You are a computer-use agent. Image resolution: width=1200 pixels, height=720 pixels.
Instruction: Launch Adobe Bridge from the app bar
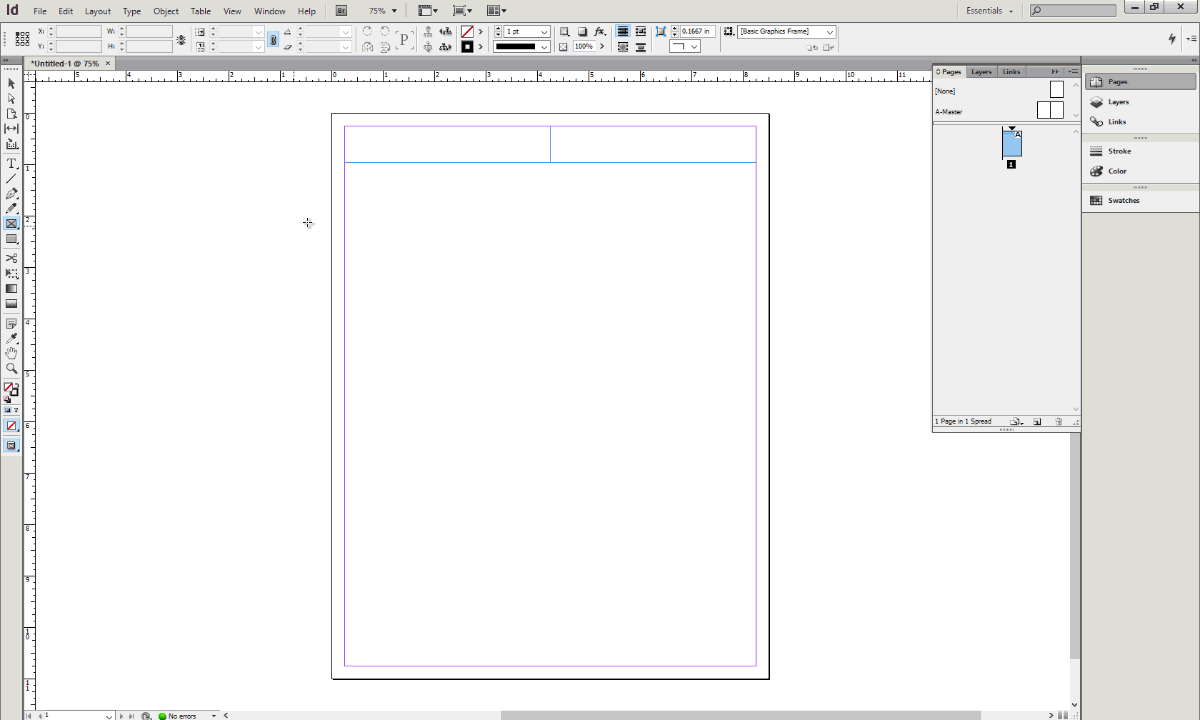pyautogui.click(x=341, y=10)
